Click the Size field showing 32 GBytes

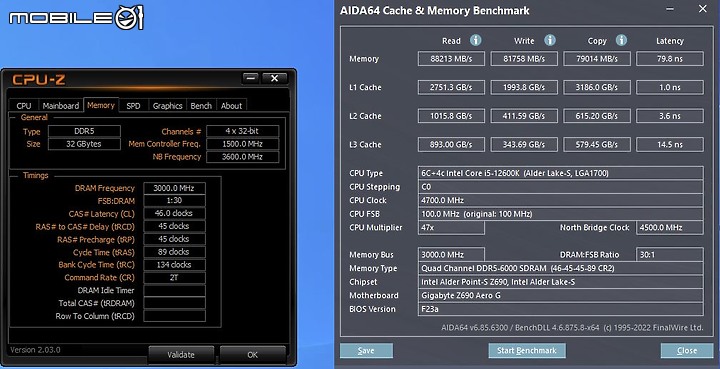coord(84,144)
